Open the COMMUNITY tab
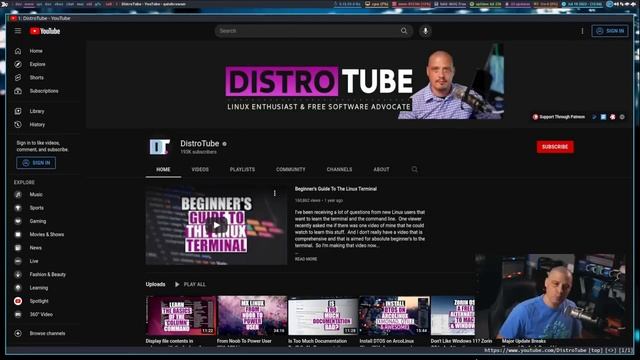640x360 pixels. coord(291,169)
